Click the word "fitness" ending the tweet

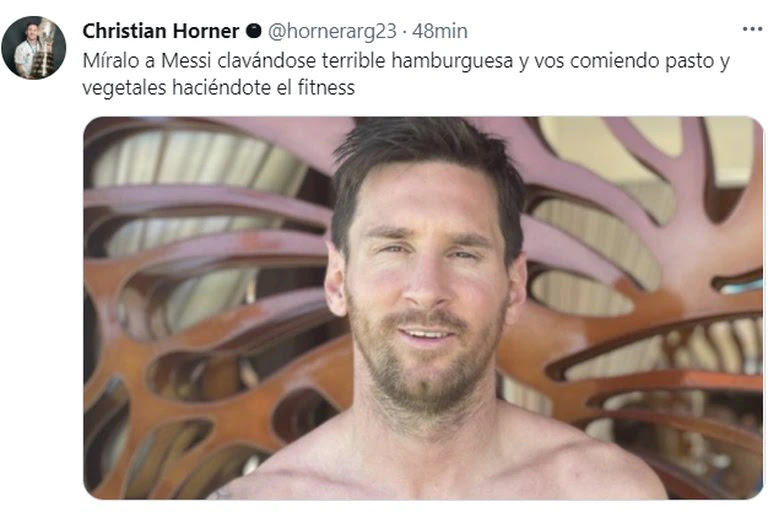tap(326, 88)
